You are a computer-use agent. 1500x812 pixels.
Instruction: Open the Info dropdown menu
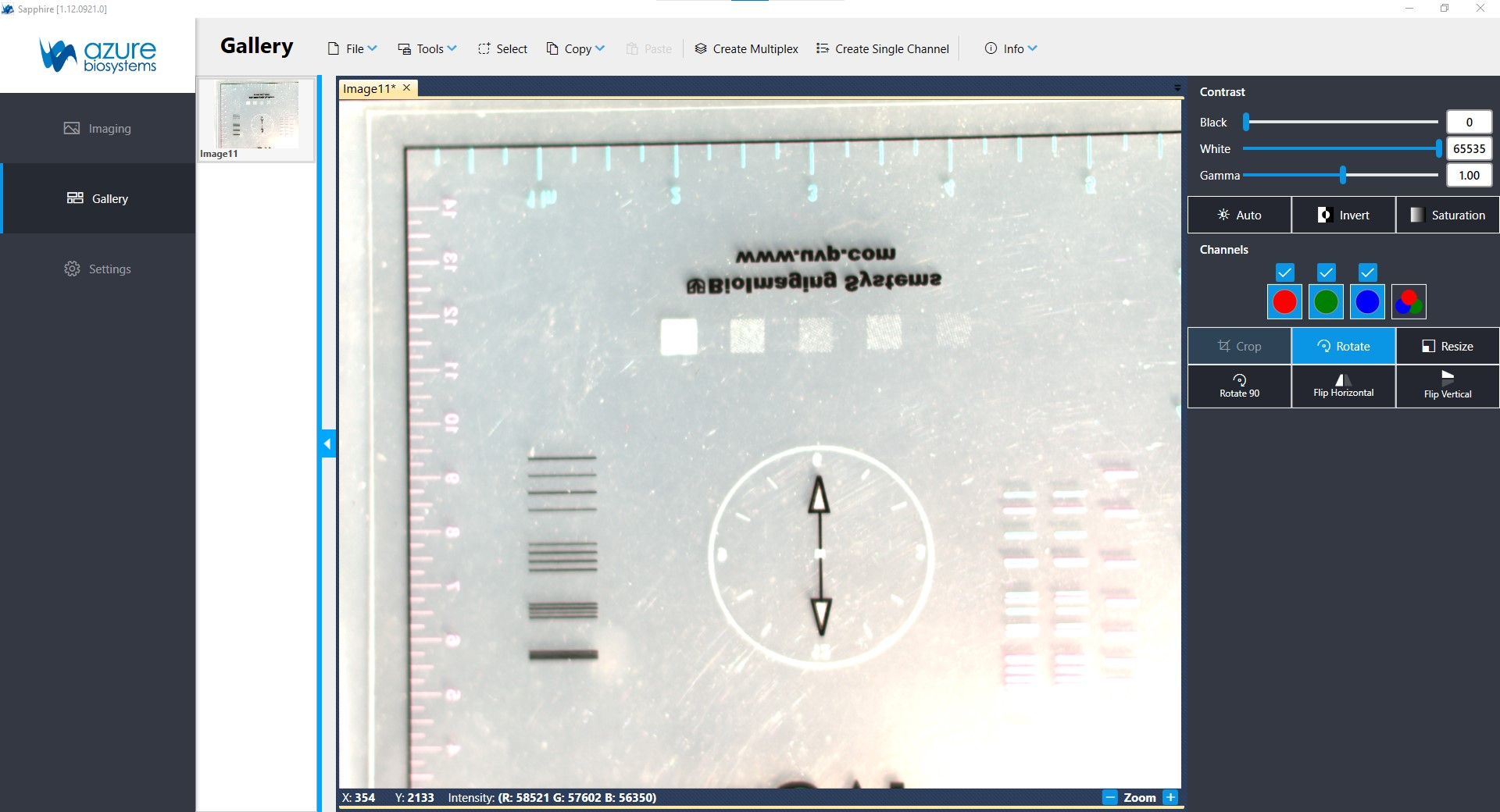pyautogui.click(x=1011, y=48)
